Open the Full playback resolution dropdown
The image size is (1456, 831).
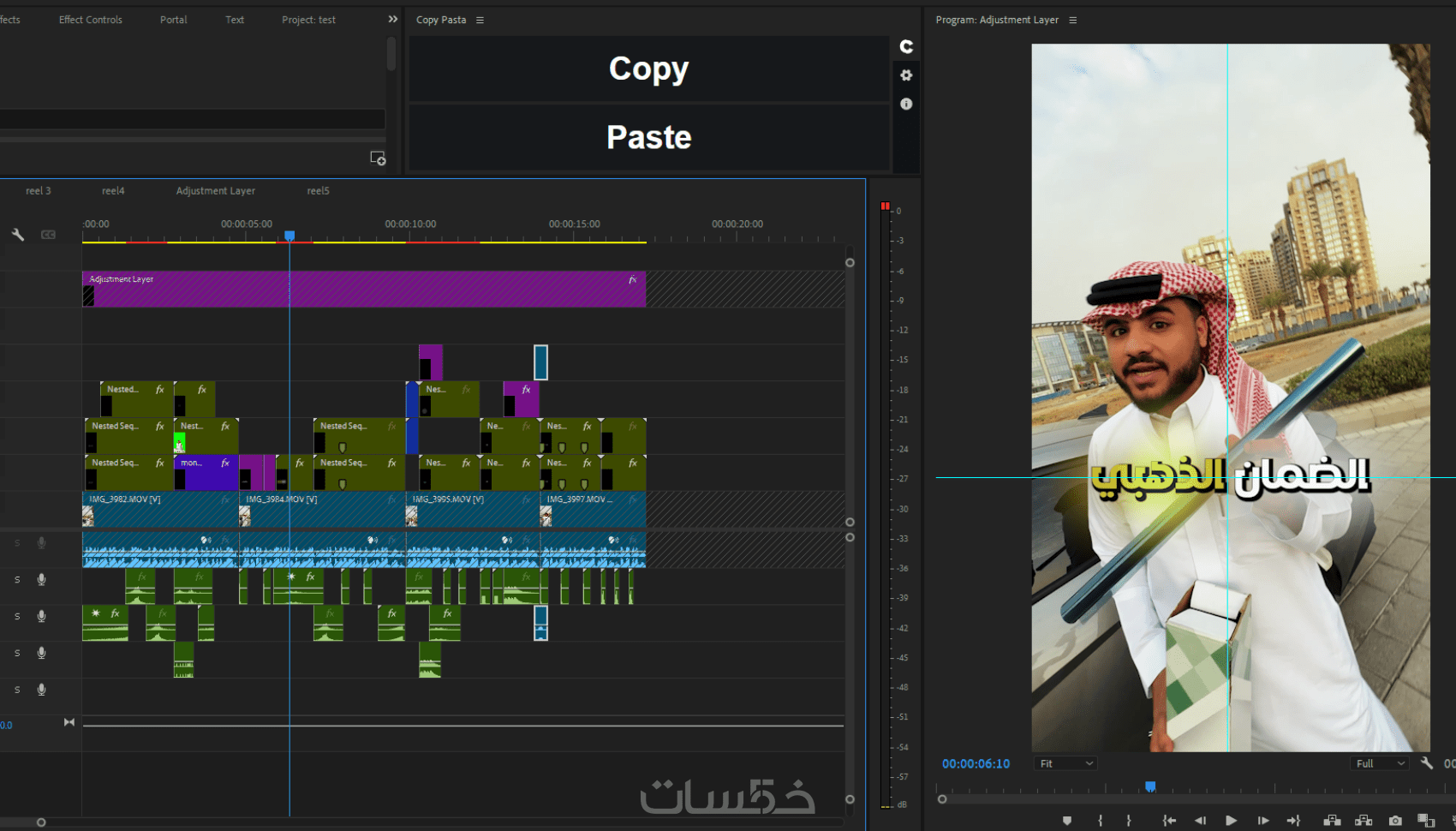pyautogui.click(x=1381, y=763)
